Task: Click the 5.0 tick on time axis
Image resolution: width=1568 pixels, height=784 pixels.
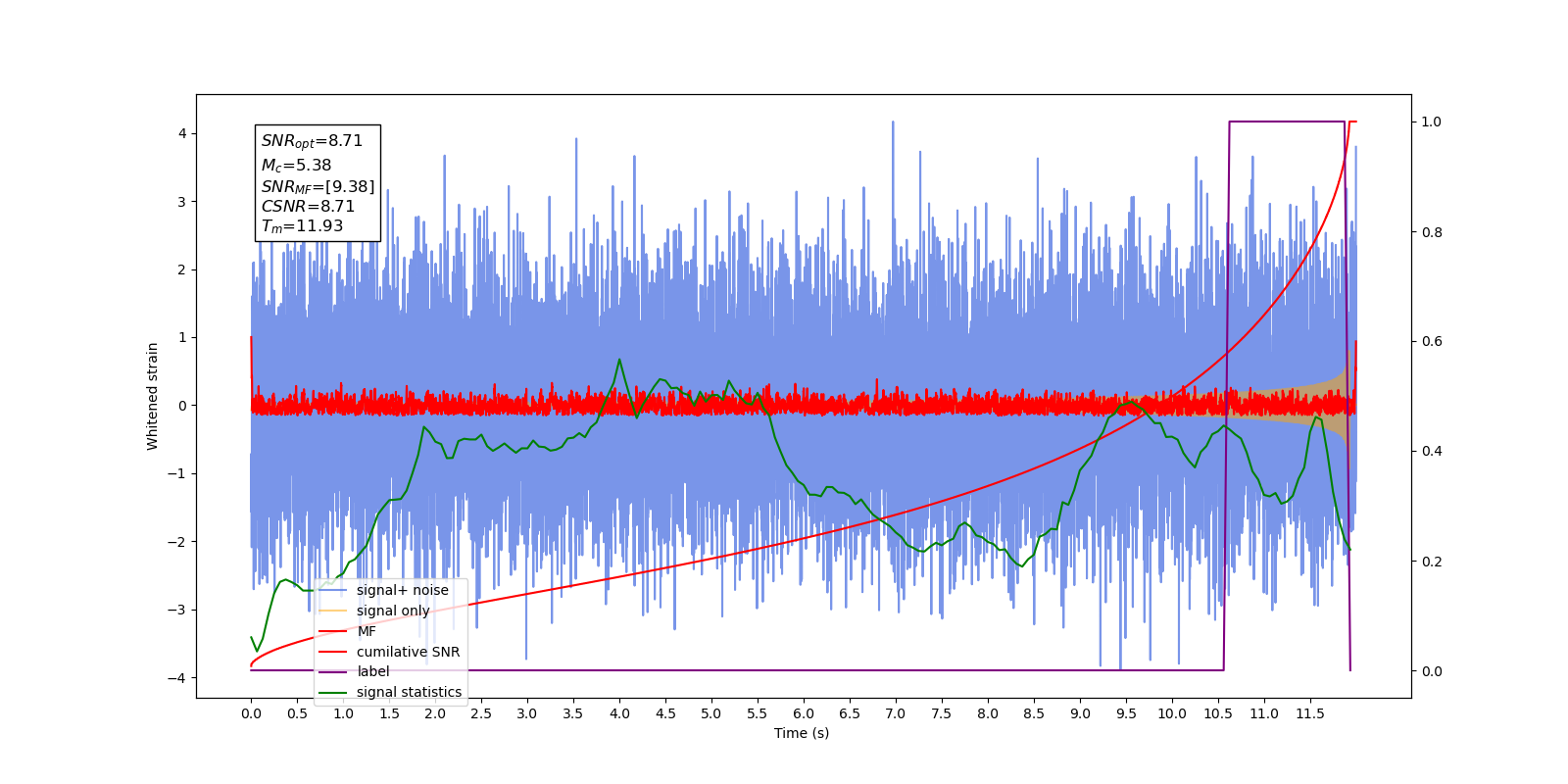Action: click(x=711, y=713)
